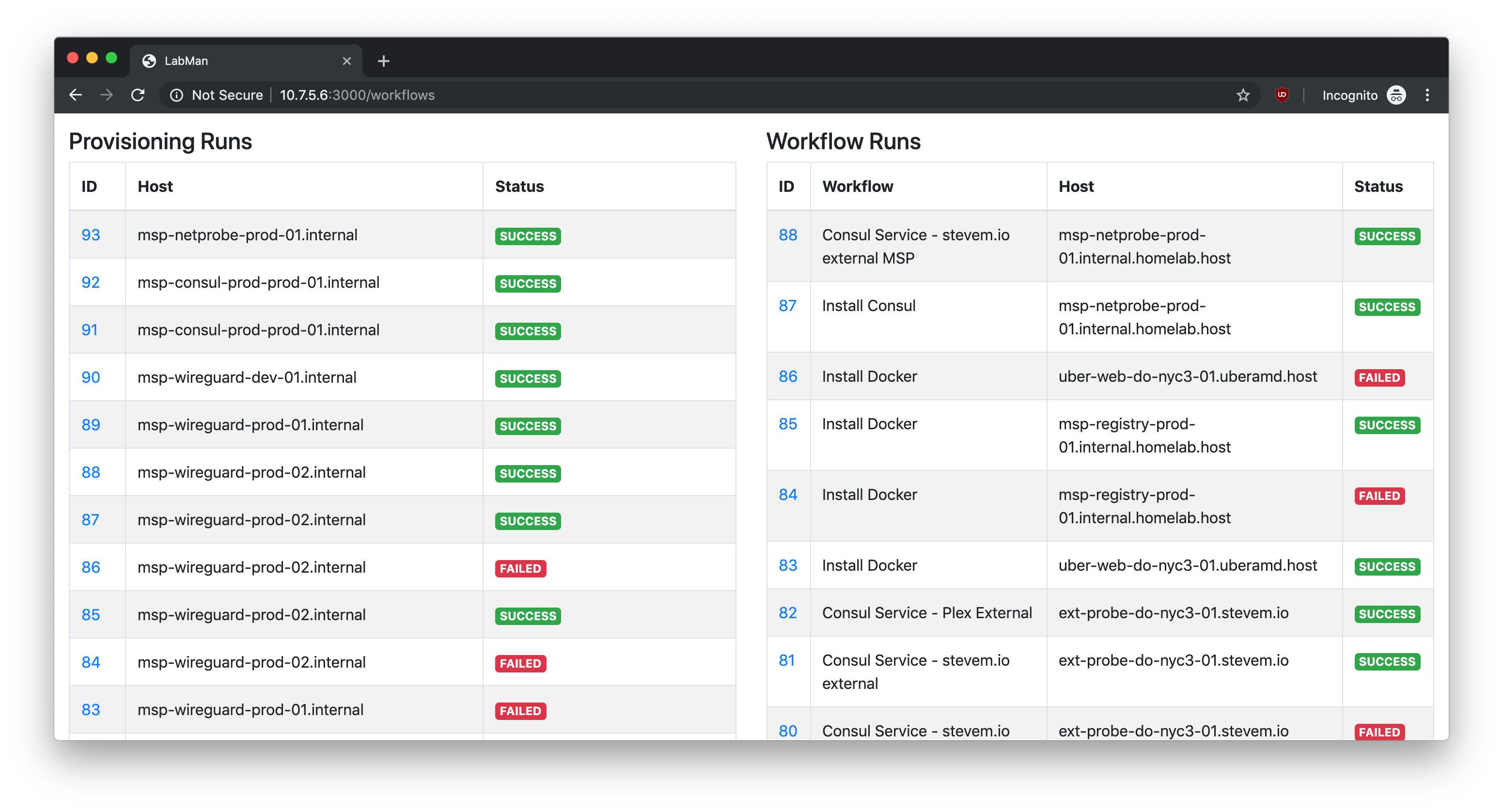Reload the page with refresh icon
The width and height of the screenshot is (1503, 812).
tap(138, 95)
